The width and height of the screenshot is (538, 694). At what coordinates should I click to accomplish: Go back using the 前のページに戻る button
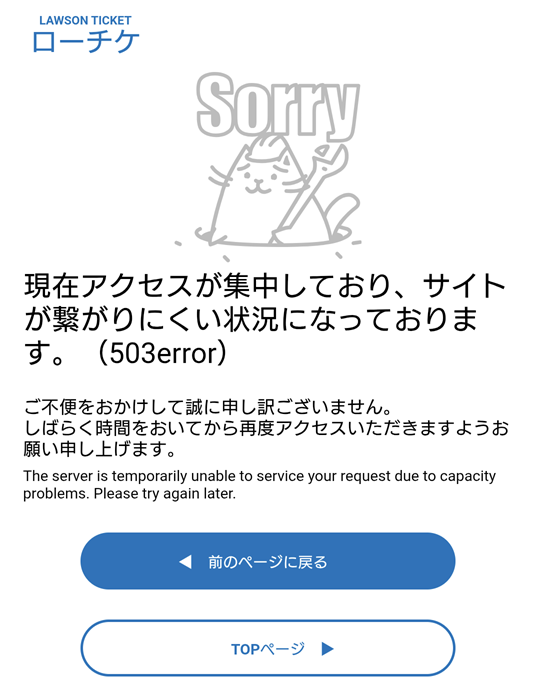(268, 561)
